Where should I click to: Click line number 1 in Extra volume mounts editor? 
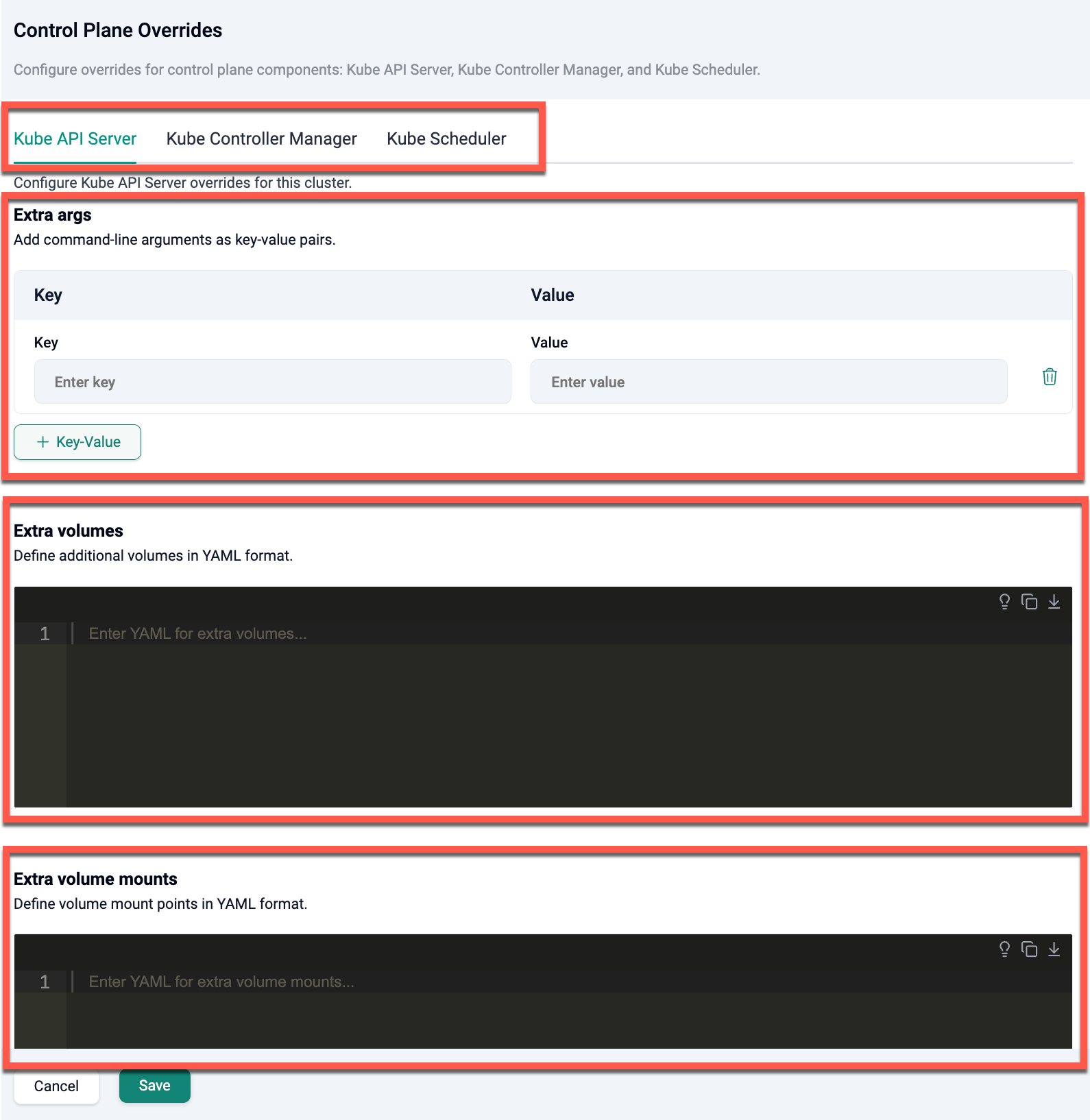[45, 982]
